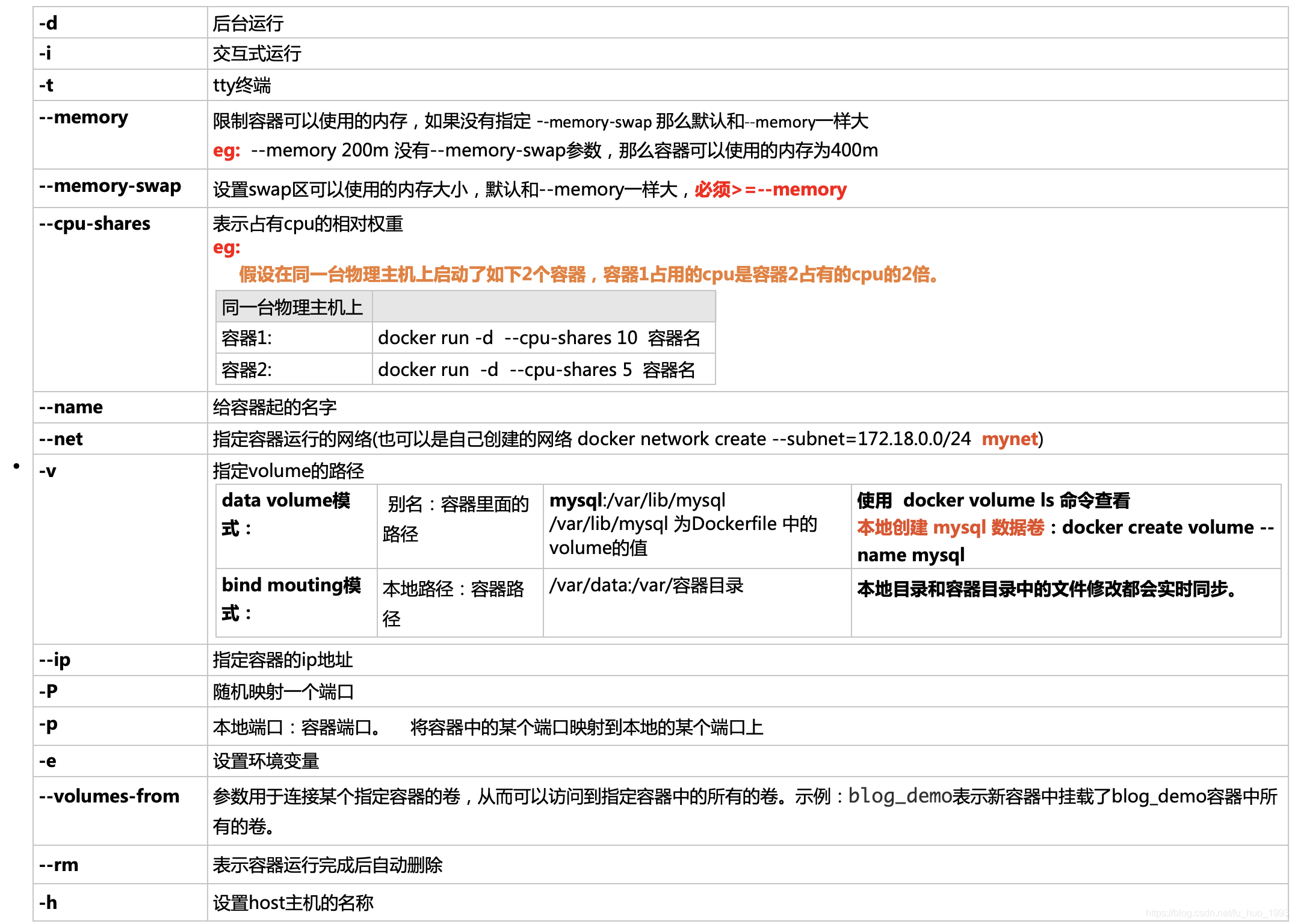Click the --ip option cell
1295x924 pixels.
tap(120, 660)
